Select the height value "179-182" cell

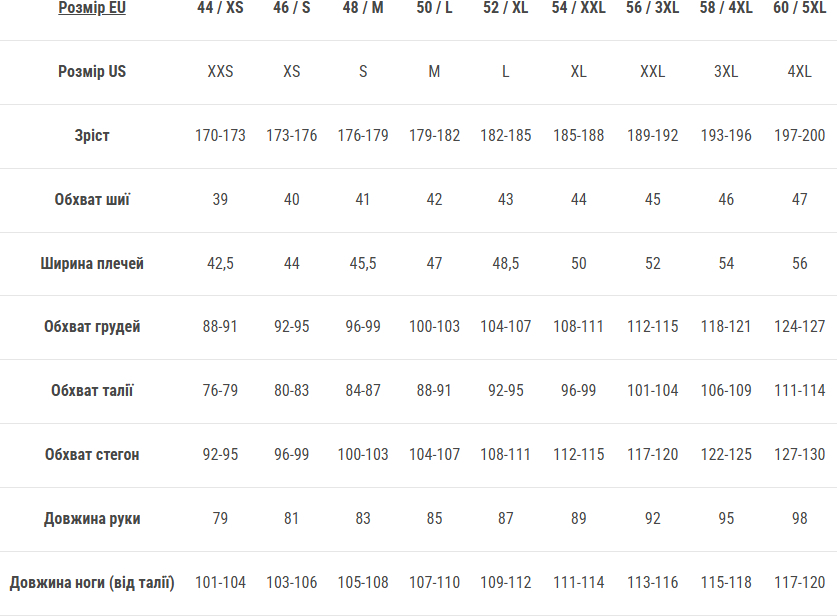tap(434, 135)
